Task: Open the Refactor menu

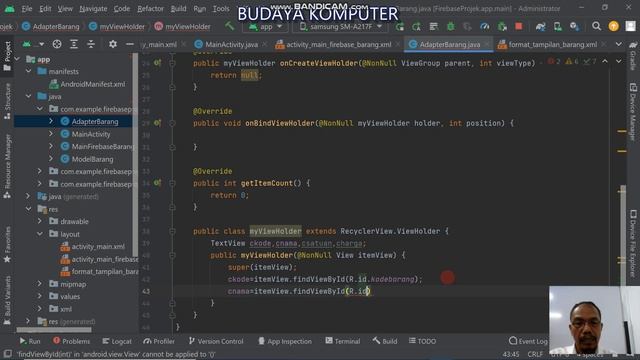Action: 150,9
